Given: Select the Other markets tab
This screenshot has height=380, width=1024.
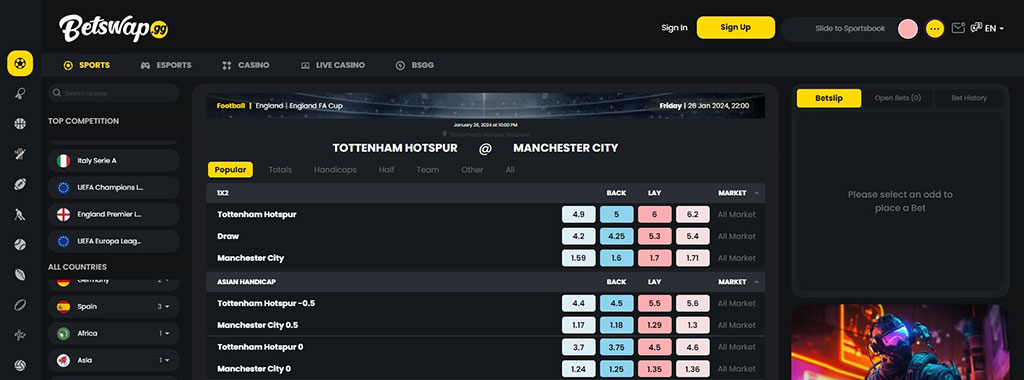Looking at the screenshot, I should pyautogui.click(x=472, y=170).
